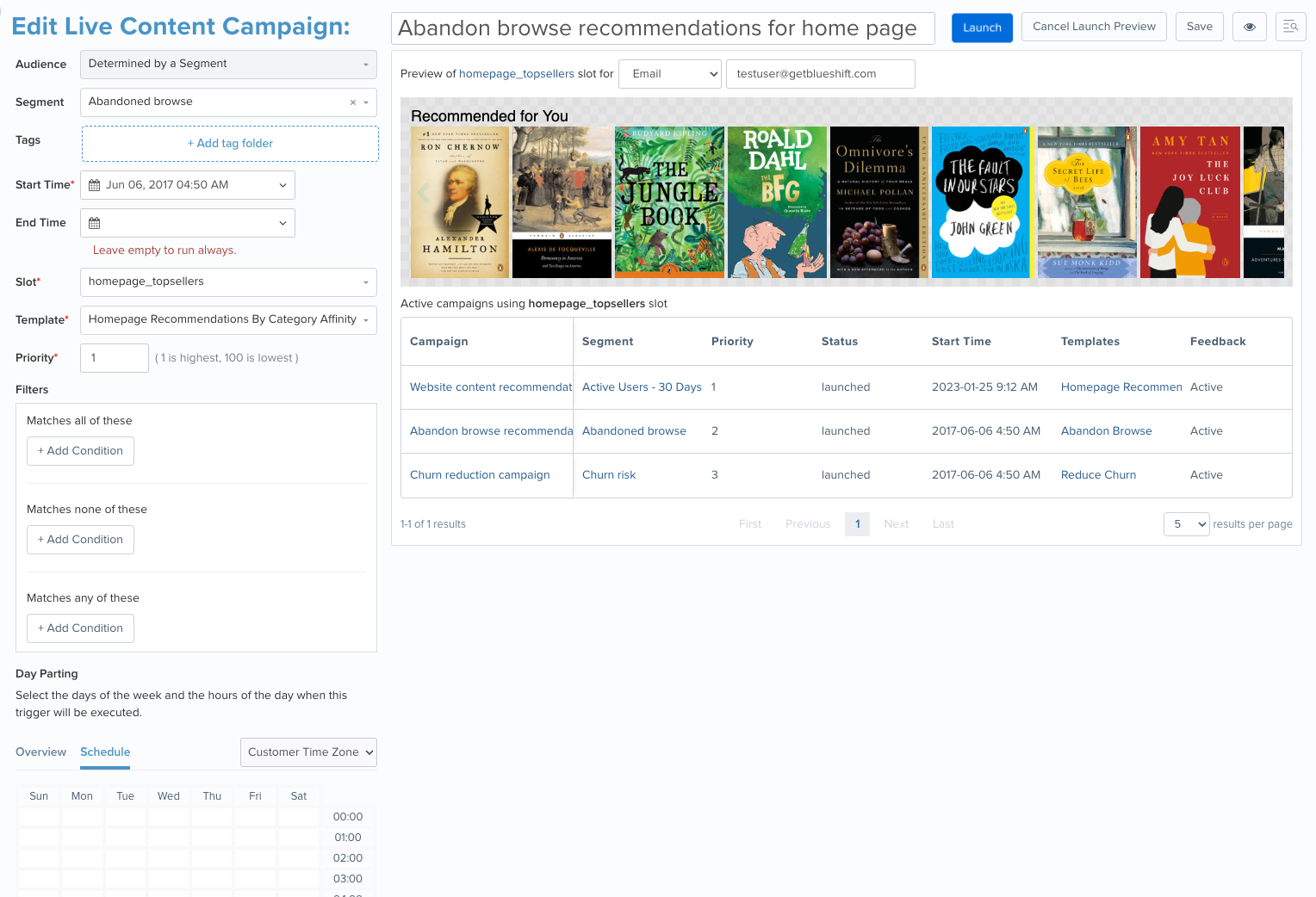This screenshot has width=1316, height=897.
Task: Open Abandoned browse segment link in table
Action: [634, 431]
